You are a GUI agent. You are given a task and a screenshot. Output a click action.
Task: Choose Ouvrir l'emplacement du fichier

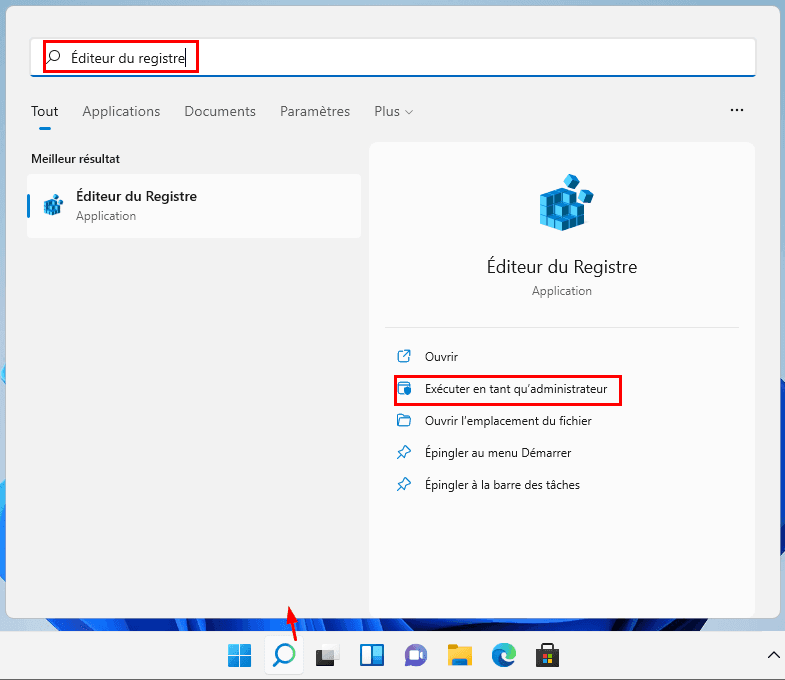508,421
